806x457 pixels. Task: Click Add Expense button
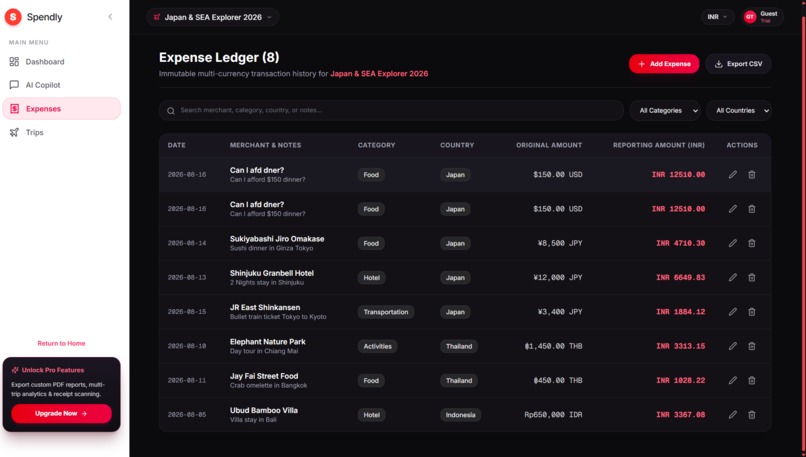click(664, 64)
